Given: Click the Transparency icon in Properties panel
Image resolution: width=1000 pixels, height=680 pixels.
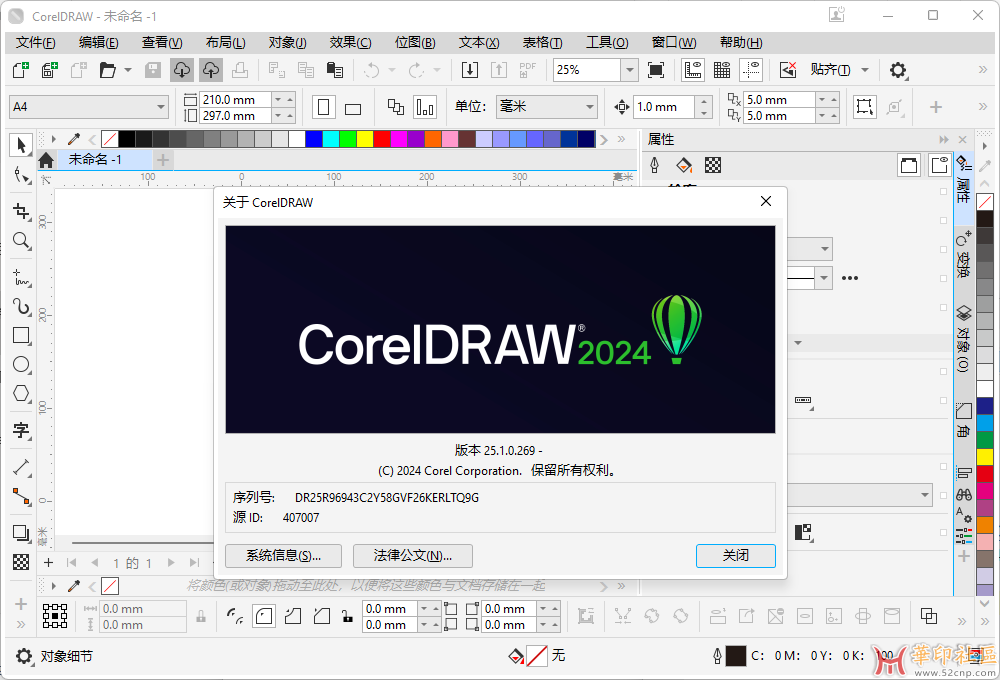Looking at the screenshot, I should (x=712, y=165).
